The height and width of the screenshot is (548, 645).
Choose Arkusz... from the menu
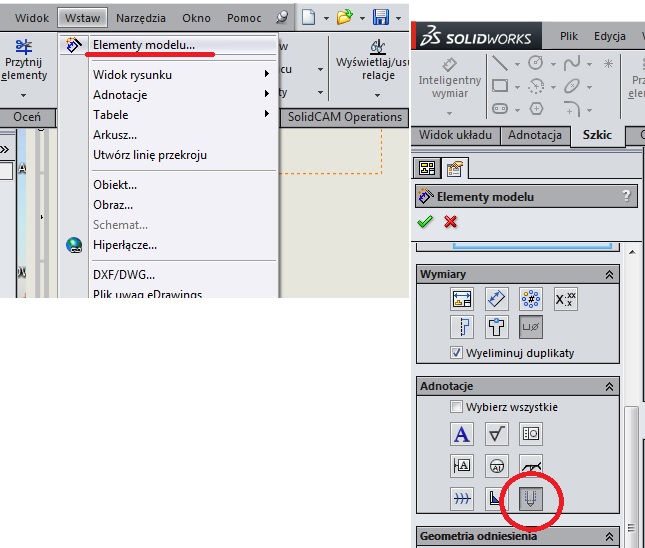[168, 135]
